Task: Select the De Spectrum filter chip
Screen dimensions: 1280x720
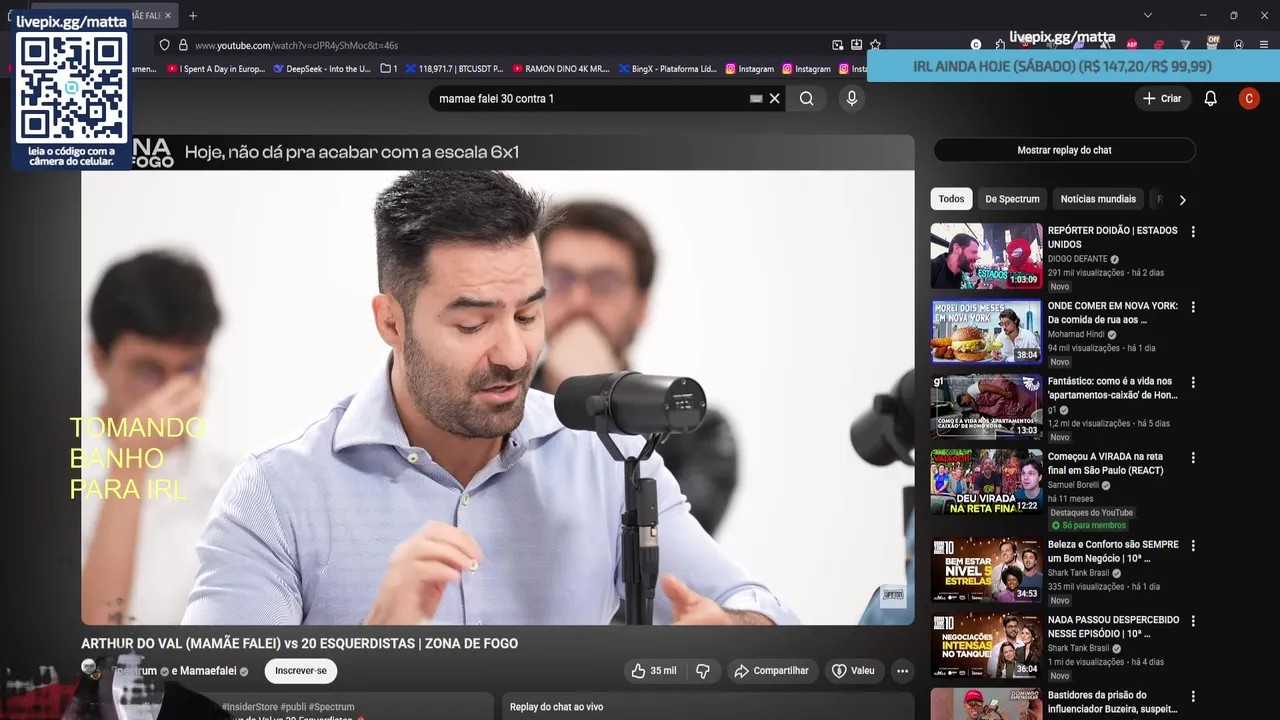Action: (1012, 199)
